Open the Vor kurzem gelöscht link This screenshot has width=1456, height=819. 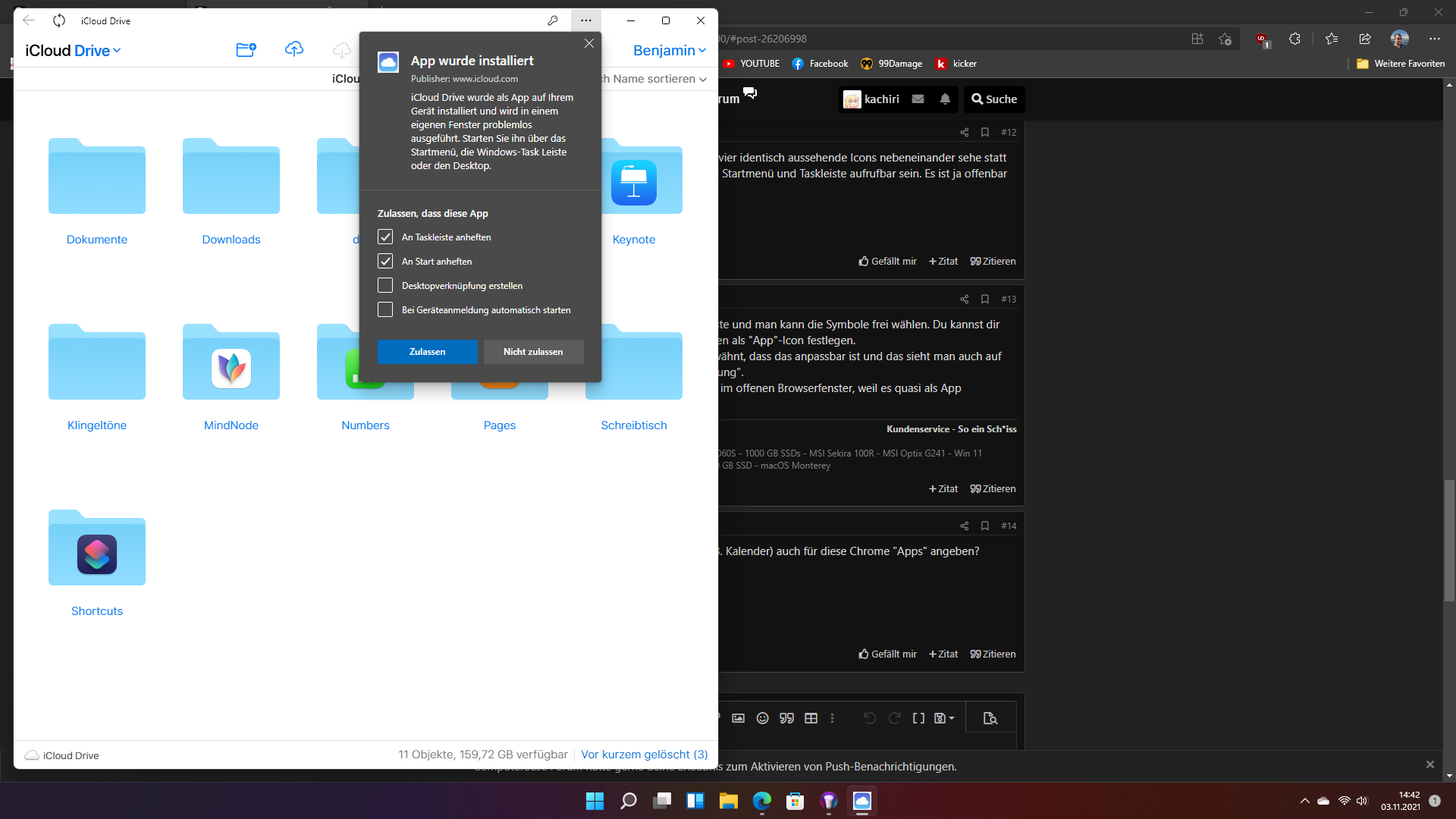click(x=644, y=755)
